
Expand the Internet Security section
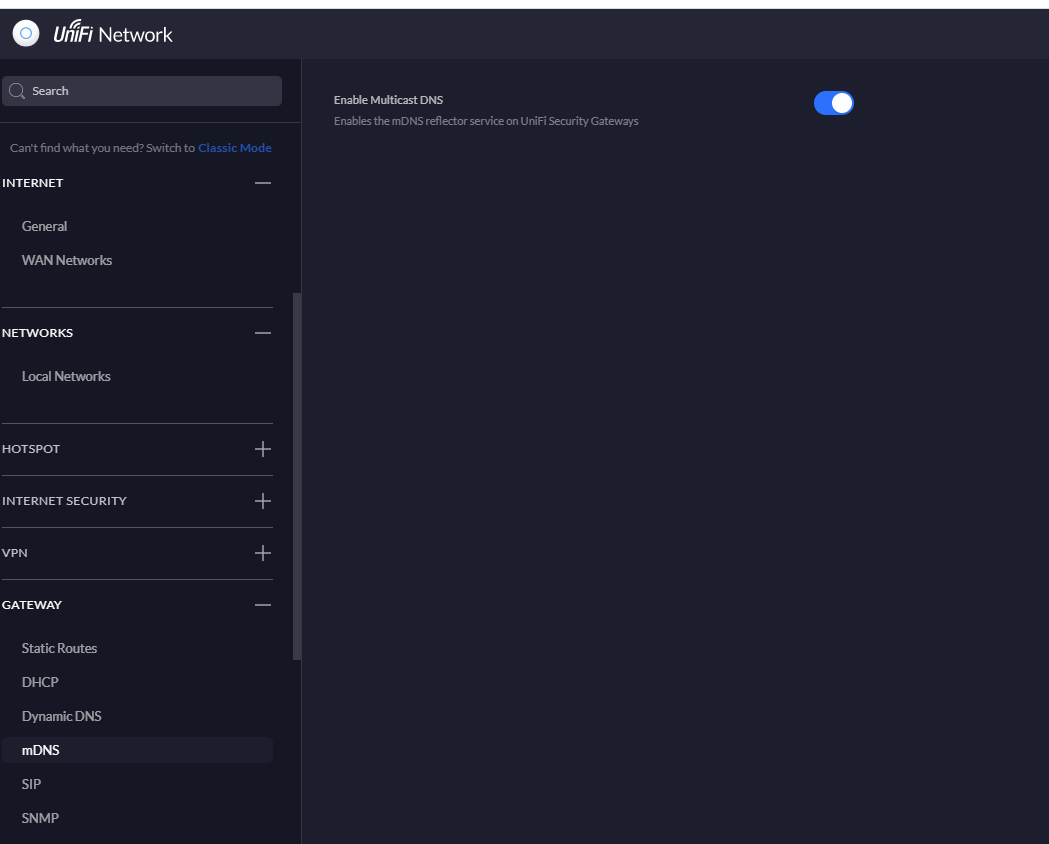262,501
